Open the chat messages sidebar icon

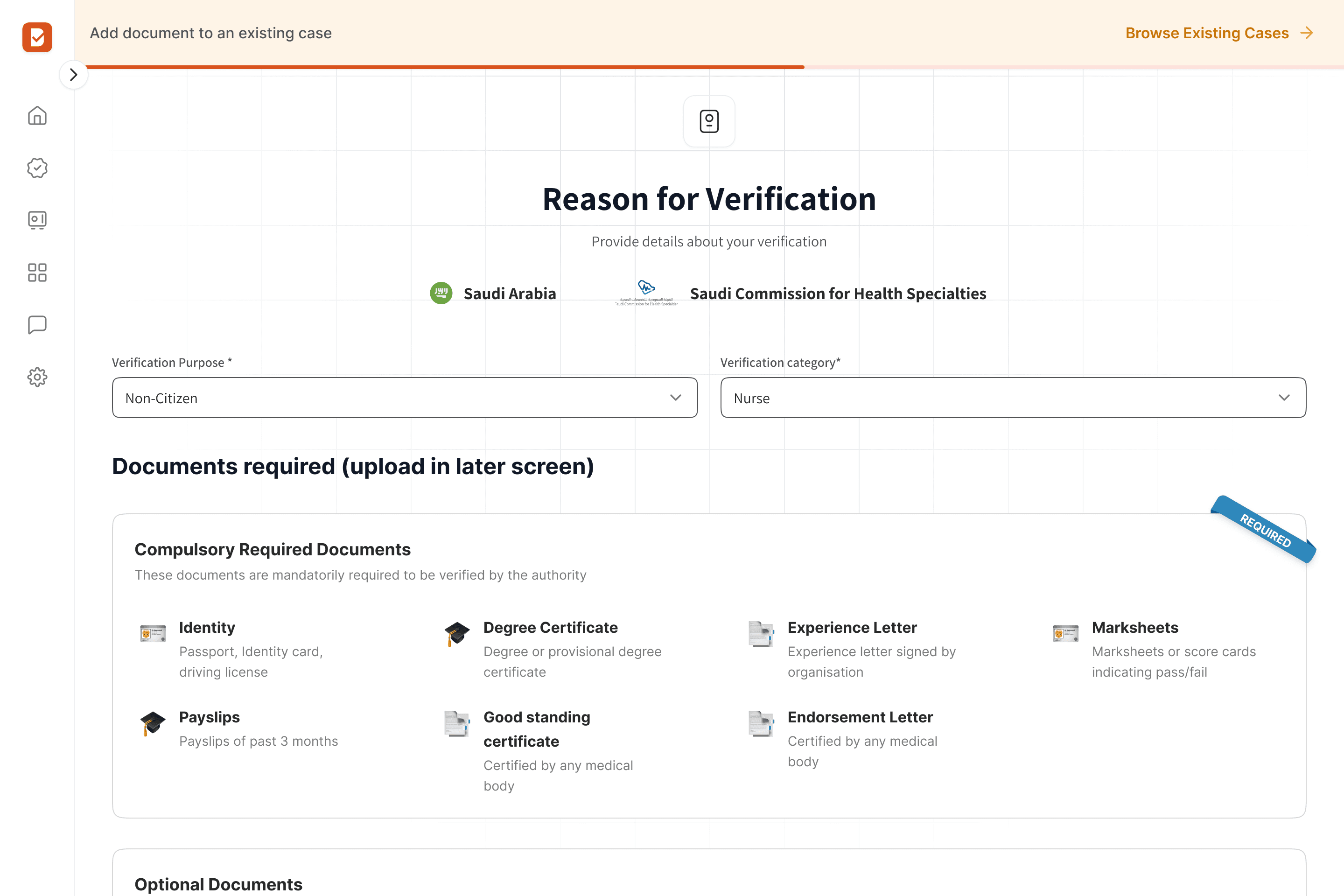pyautogui.click(x=37, y=325)
